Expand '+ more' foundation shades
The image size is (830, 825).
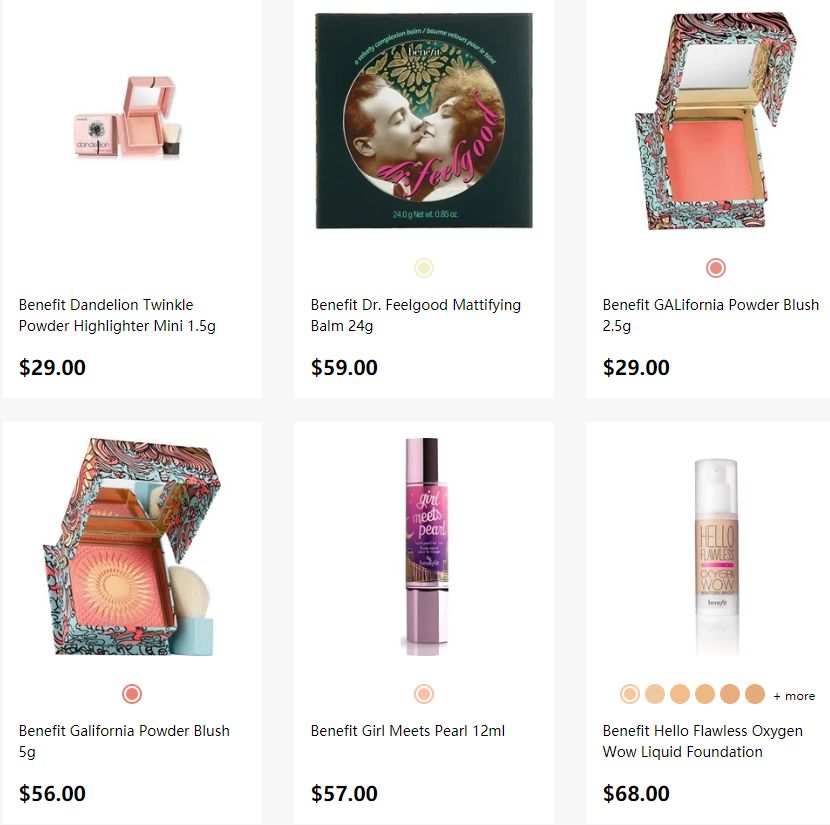point(794,696)
